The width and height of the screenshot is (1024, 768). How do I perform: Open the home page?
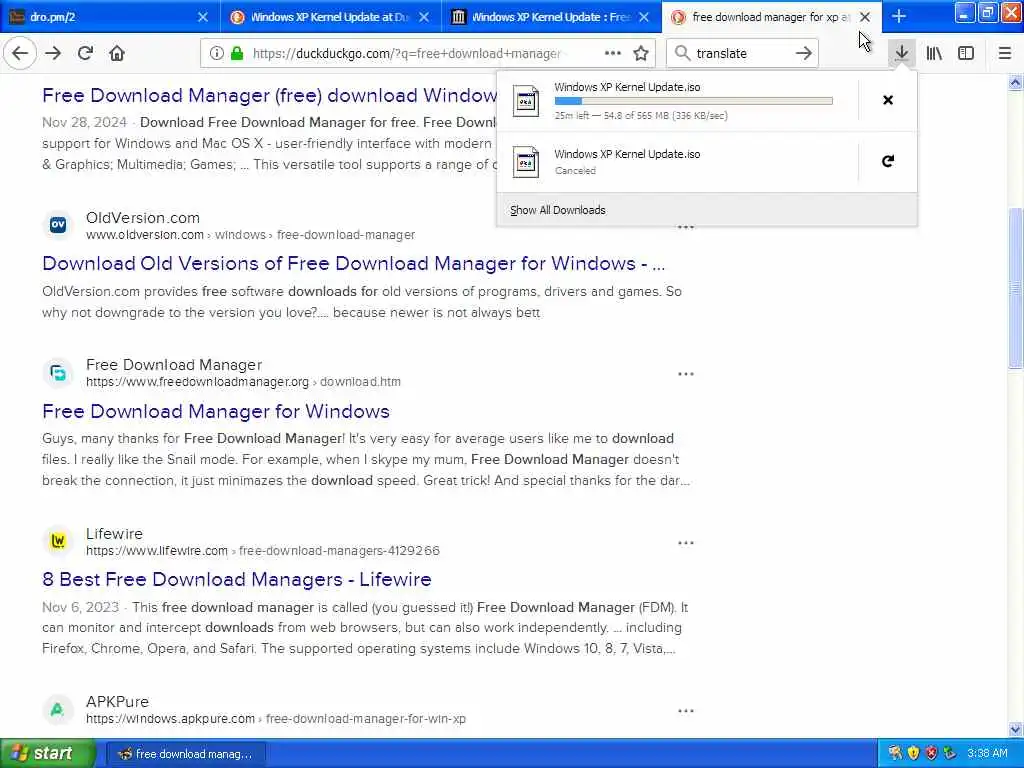(x=117, y=54)
